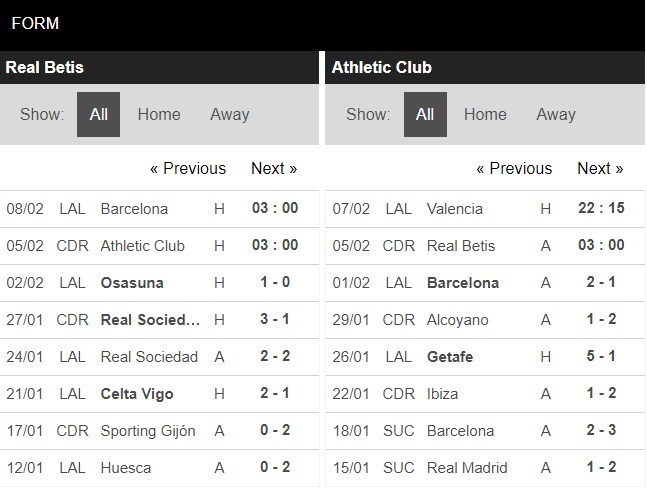Load next Real Betis matches

tap(274, 168)
